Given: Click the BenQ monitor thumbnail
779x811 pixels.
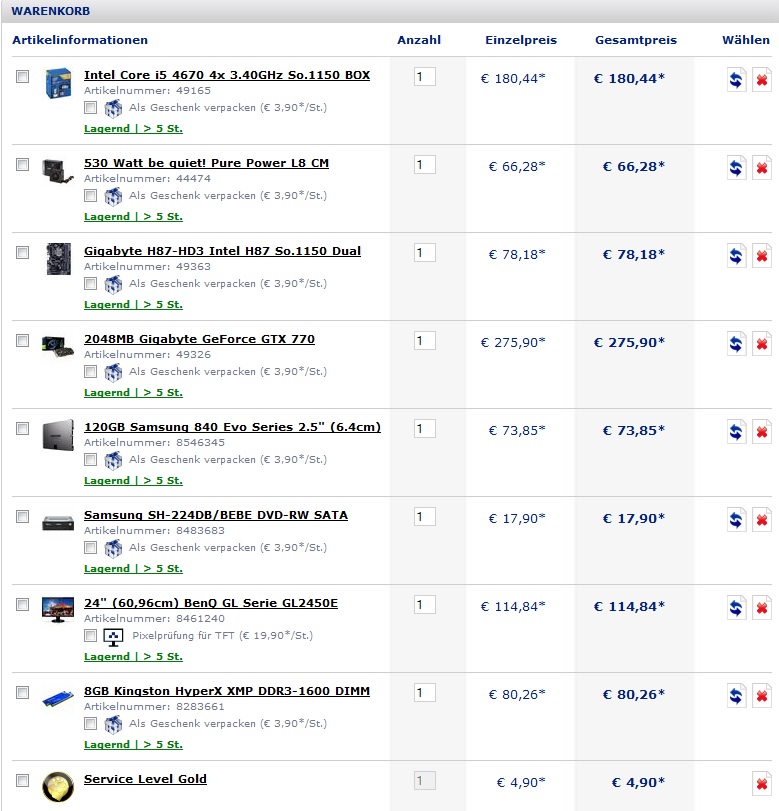Looking at the screenshot, I should point(58,610).
